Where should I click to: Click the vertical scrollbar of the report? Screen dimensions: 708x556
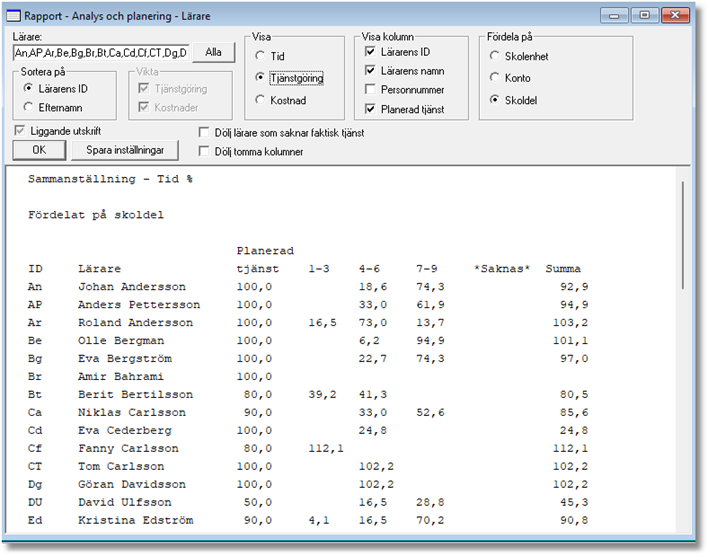pos(683,350)
